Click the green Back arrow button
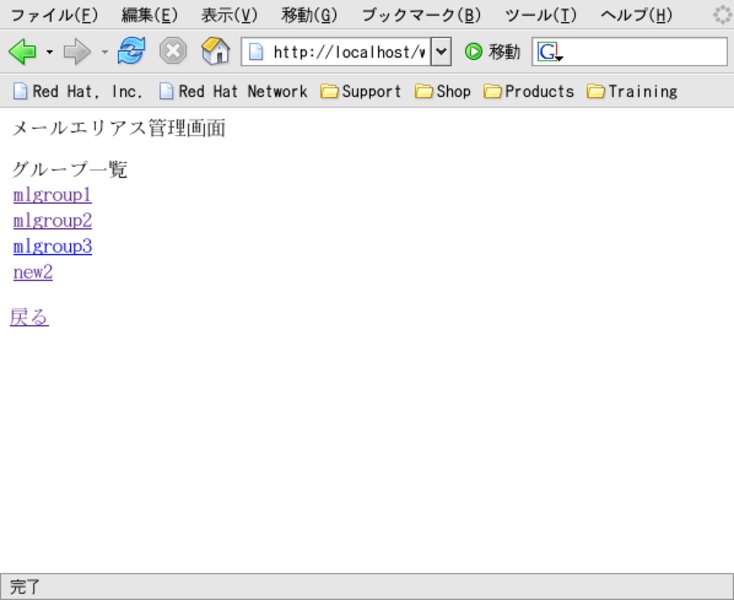 pyautogui.click(x=22, y=51)
